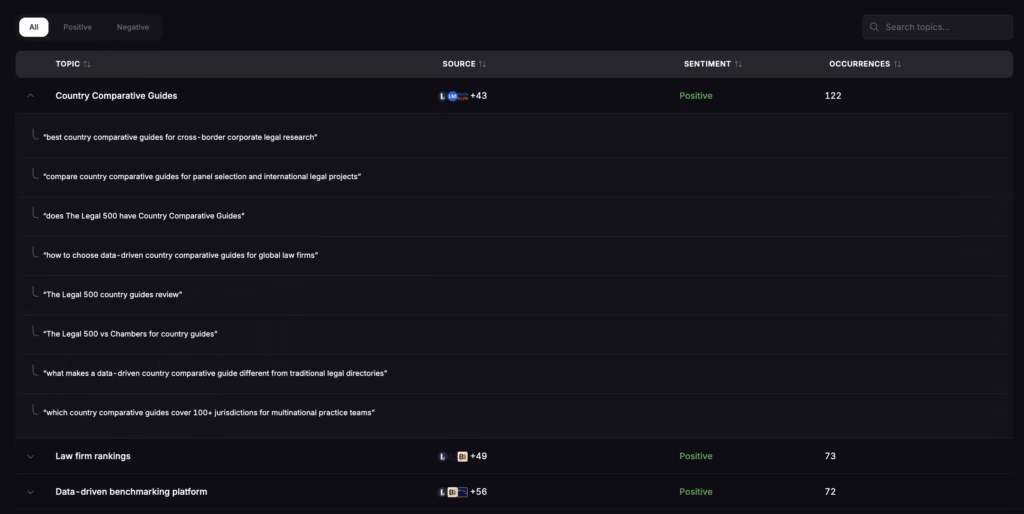Screen dimensions: 1024x514
Task: Expand the Data-driven benchmarking platform row
Action: (30, 492)
